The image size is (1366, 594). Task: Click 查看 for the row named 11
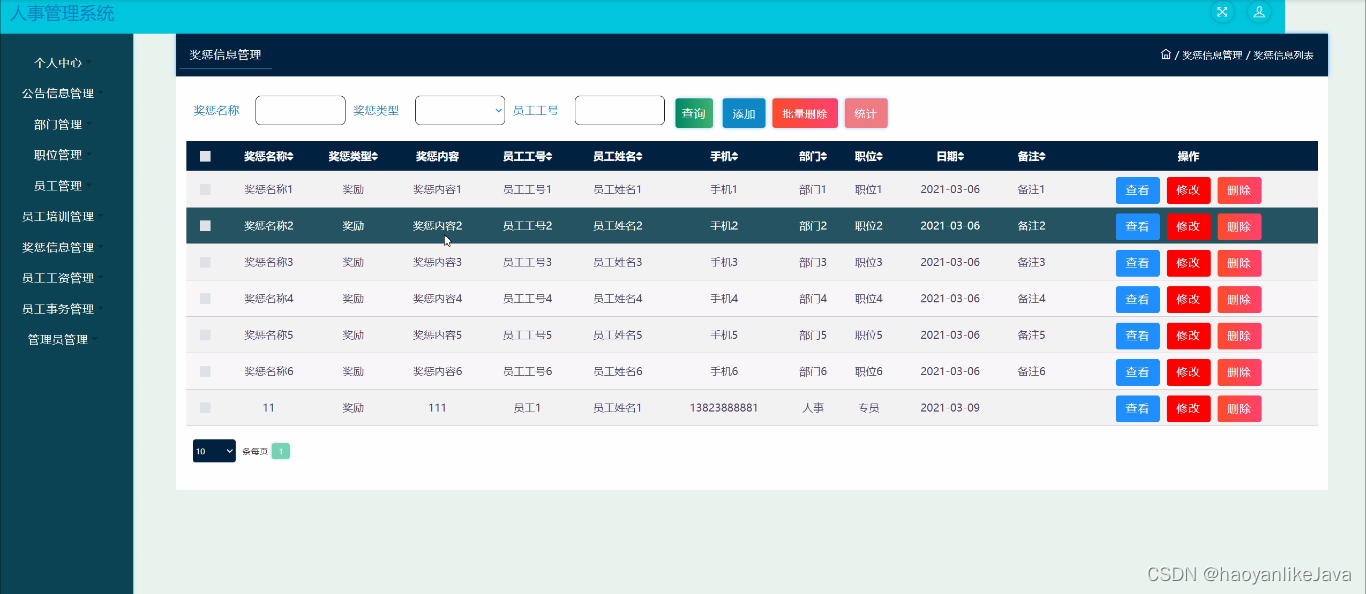point(1138,408)
